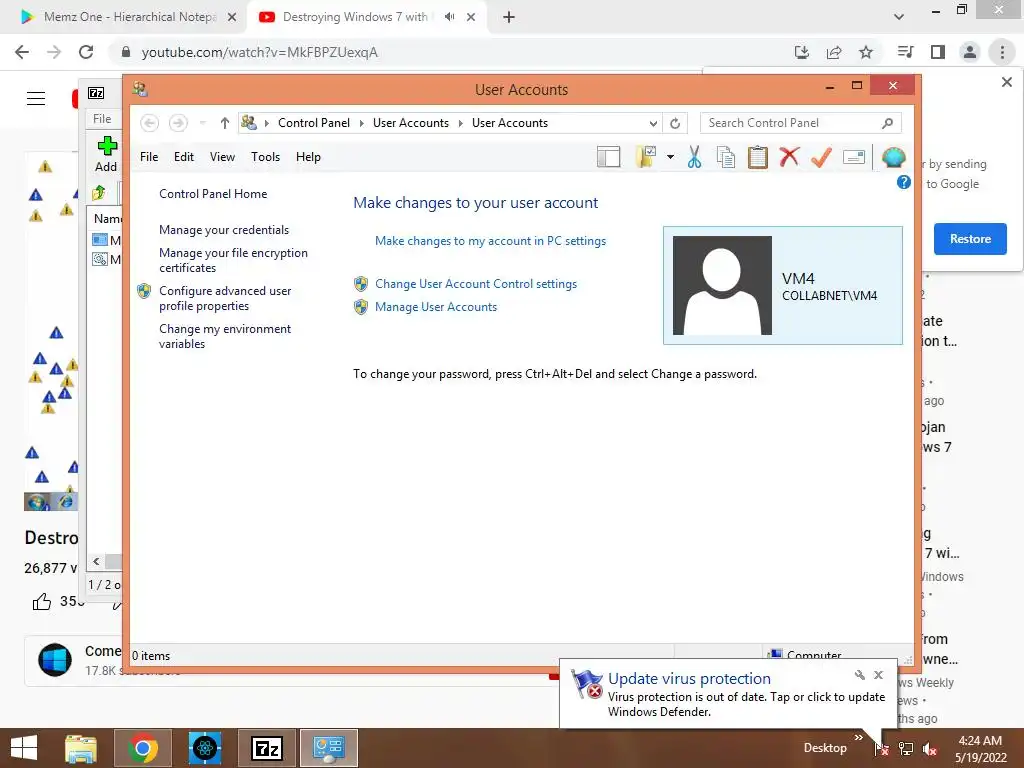Viewport: 1024px width, 768px height.
Task: Expand the arrow after first User Accounts breadcrumb
Action: (x=460, y=123)
